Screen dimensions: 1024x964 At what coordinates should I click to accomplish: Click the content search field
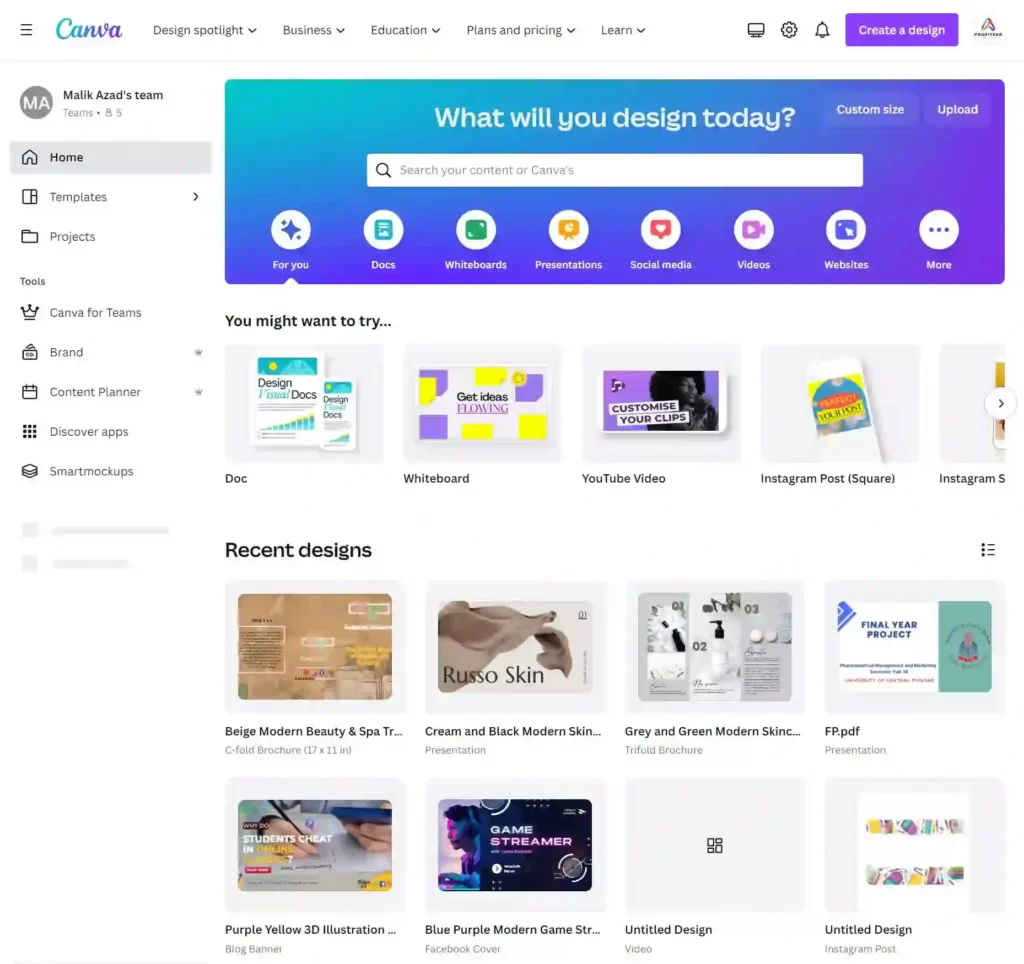(615, 170)
